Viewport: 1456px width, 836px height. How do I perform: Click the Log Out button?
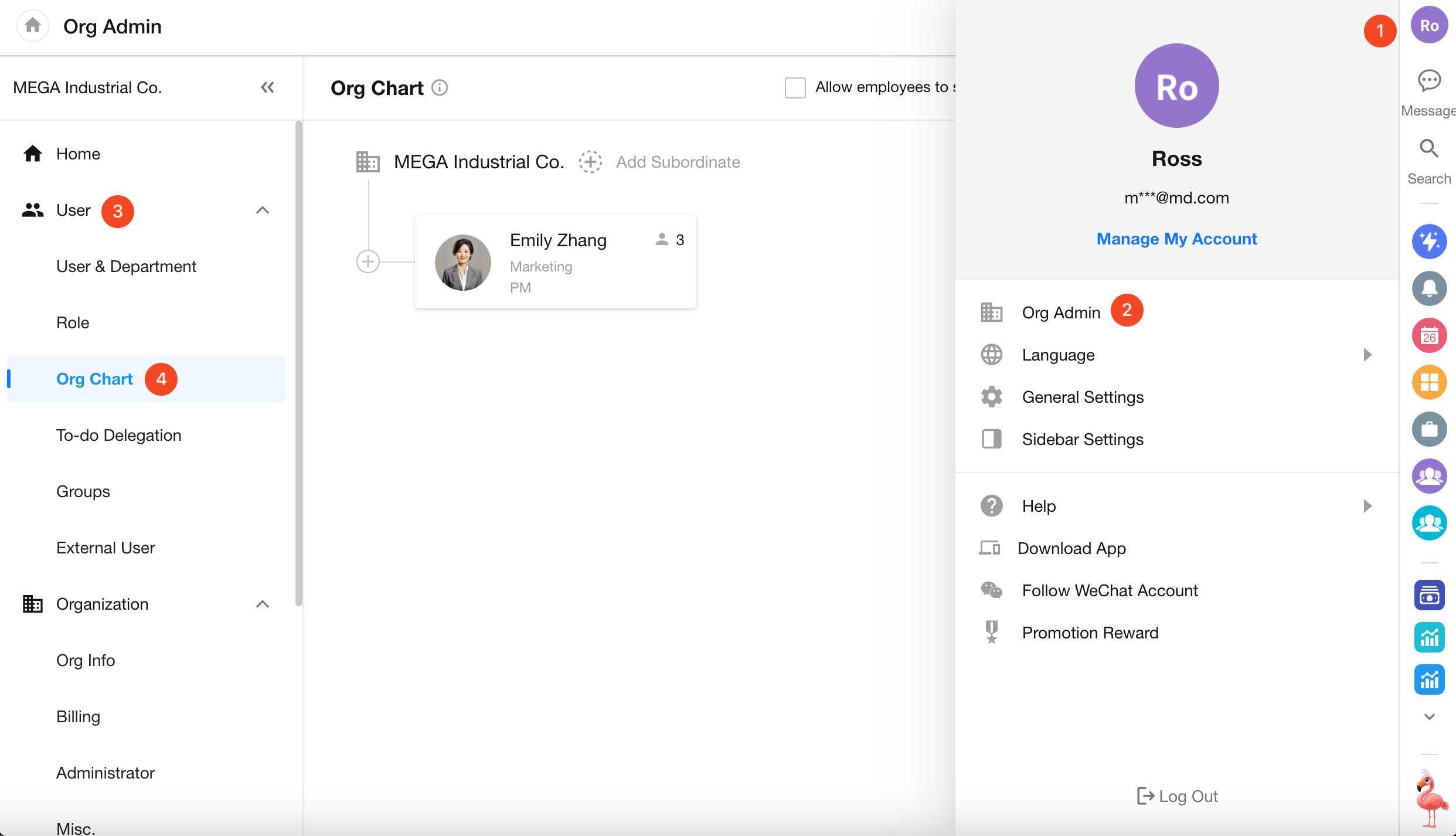click(x=1177, y=796)
